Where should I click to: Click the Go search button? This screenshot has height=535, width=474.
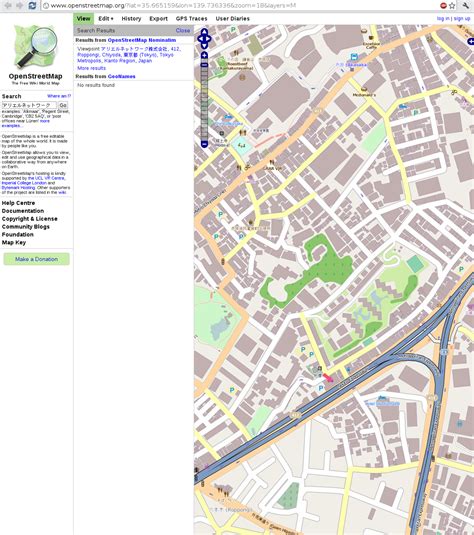[x=63, y=105]
